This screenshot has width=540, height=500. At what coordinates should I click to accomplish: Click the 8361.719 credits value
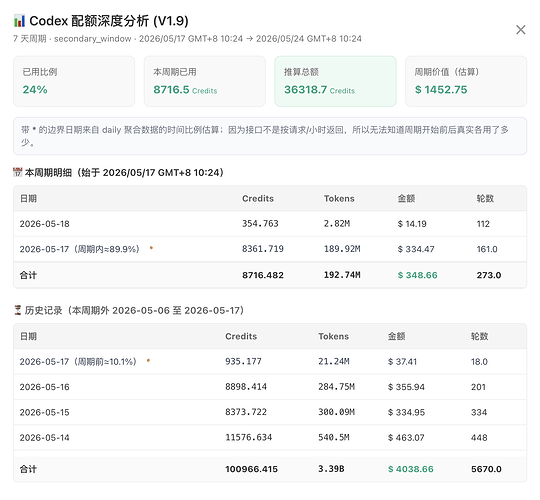point(263,249)
